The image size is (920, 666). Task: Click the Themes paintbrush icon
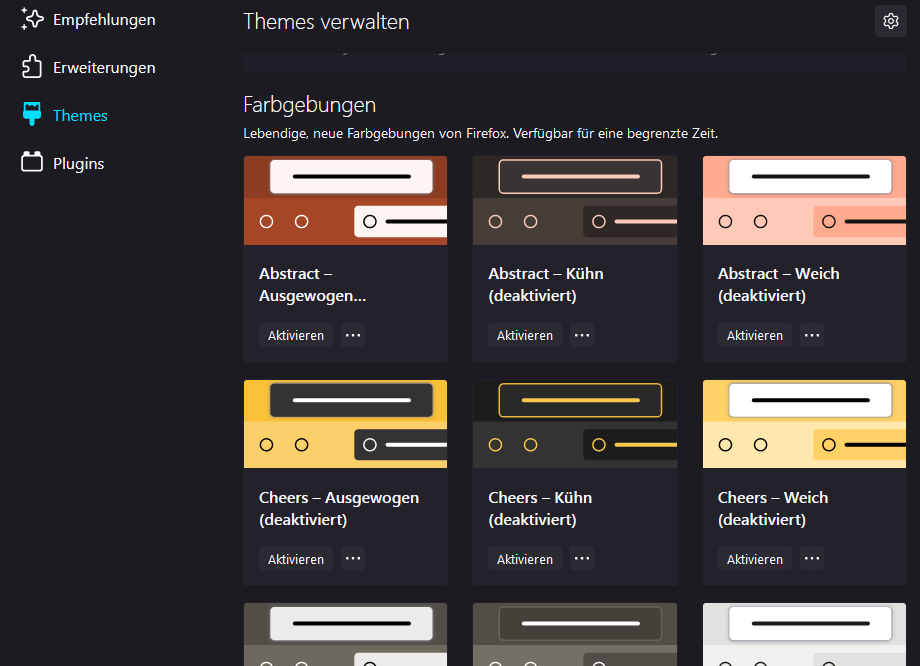pos(32,114)
